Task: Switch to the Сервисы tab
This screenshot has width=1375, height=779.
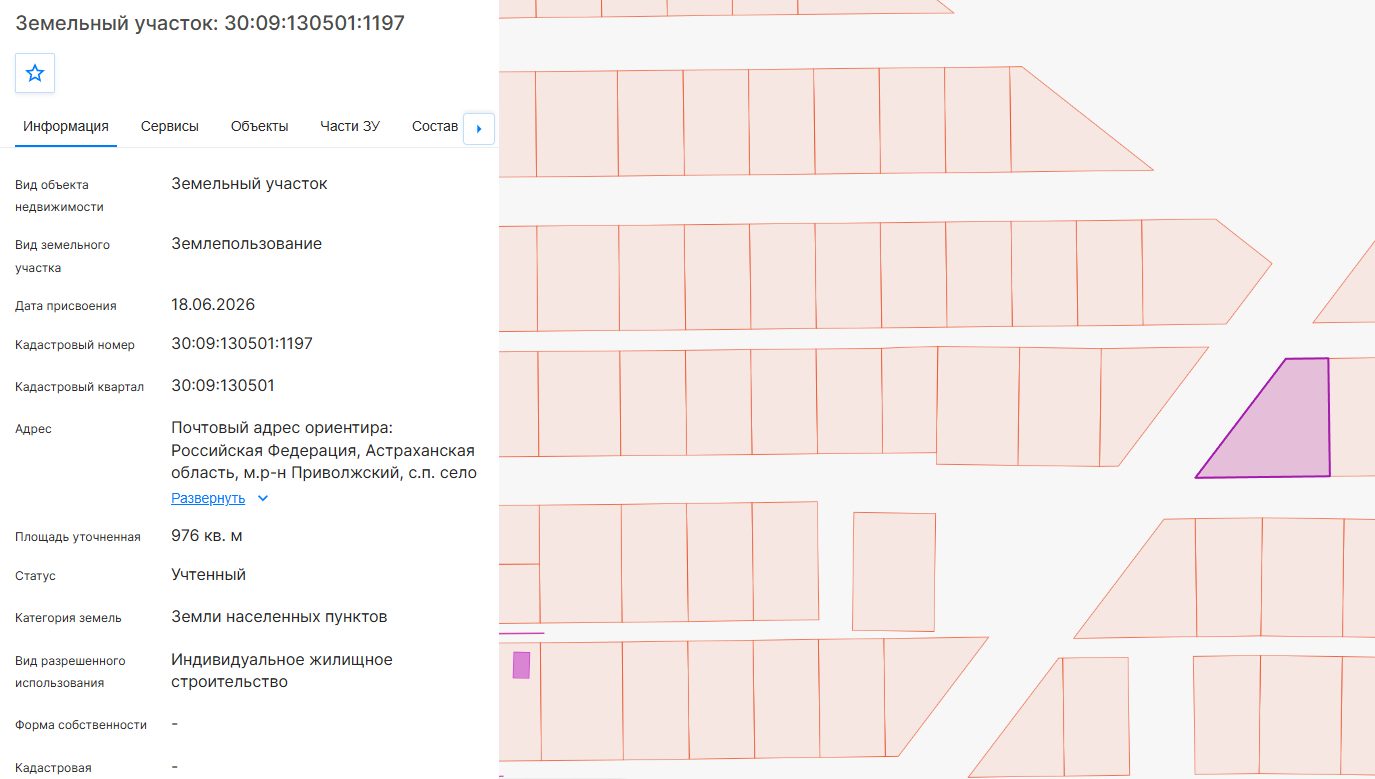Action: (x=170, y=126)
